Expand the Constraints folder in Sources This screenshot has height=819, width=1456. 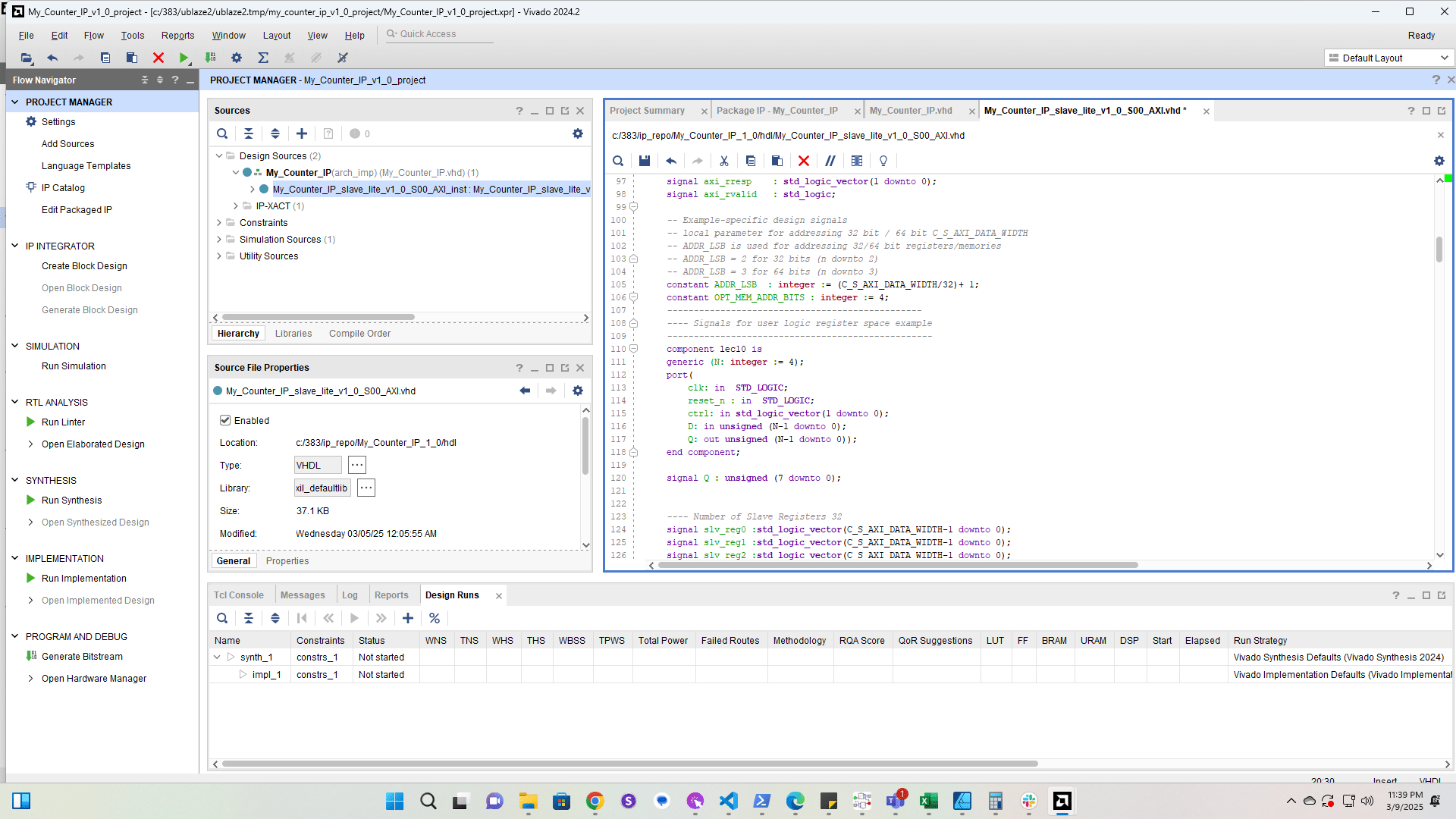(219, 223)
